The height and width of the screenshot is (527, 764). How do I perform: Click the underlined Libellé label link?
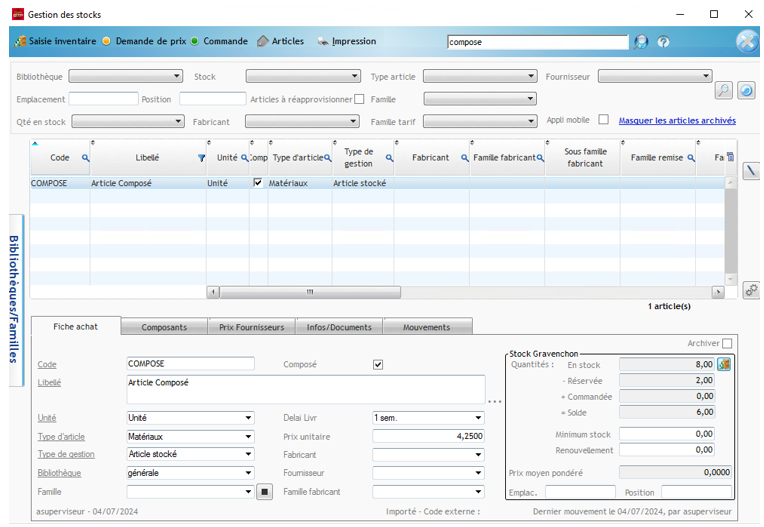pyautogui.click(x=49, y=383)
